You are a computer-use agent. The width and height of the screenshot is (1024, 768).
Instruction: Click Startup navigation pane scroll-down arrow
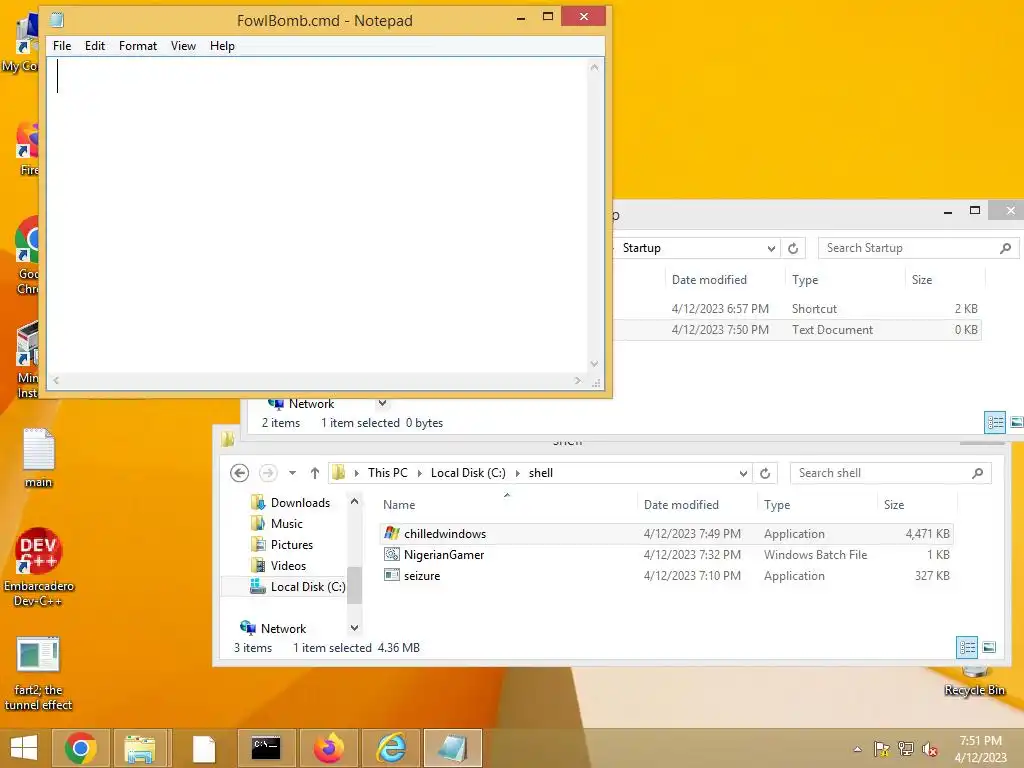pos(383,404)
